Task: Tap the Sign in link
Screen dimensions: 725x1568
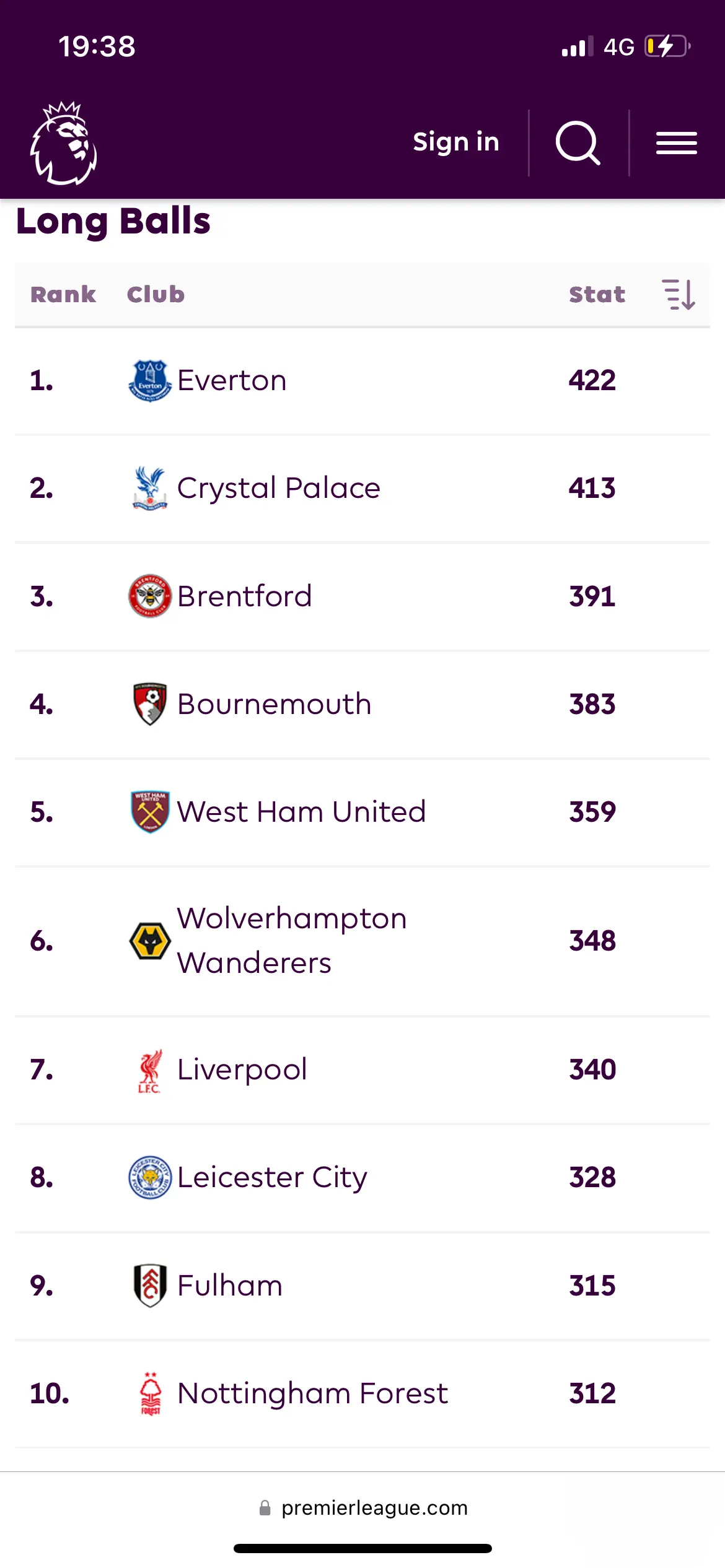Action: pos(456,142)
